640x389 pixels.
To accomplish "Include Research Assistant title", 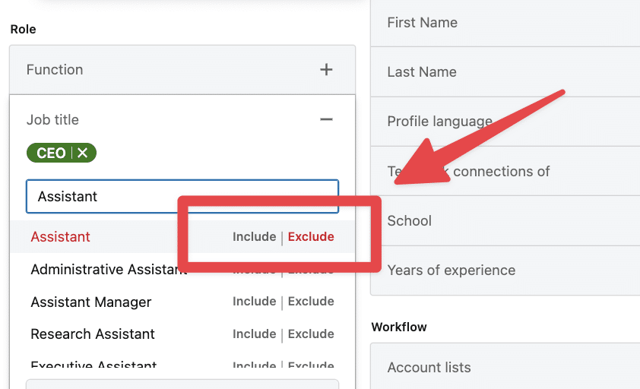I will [254, 334].
